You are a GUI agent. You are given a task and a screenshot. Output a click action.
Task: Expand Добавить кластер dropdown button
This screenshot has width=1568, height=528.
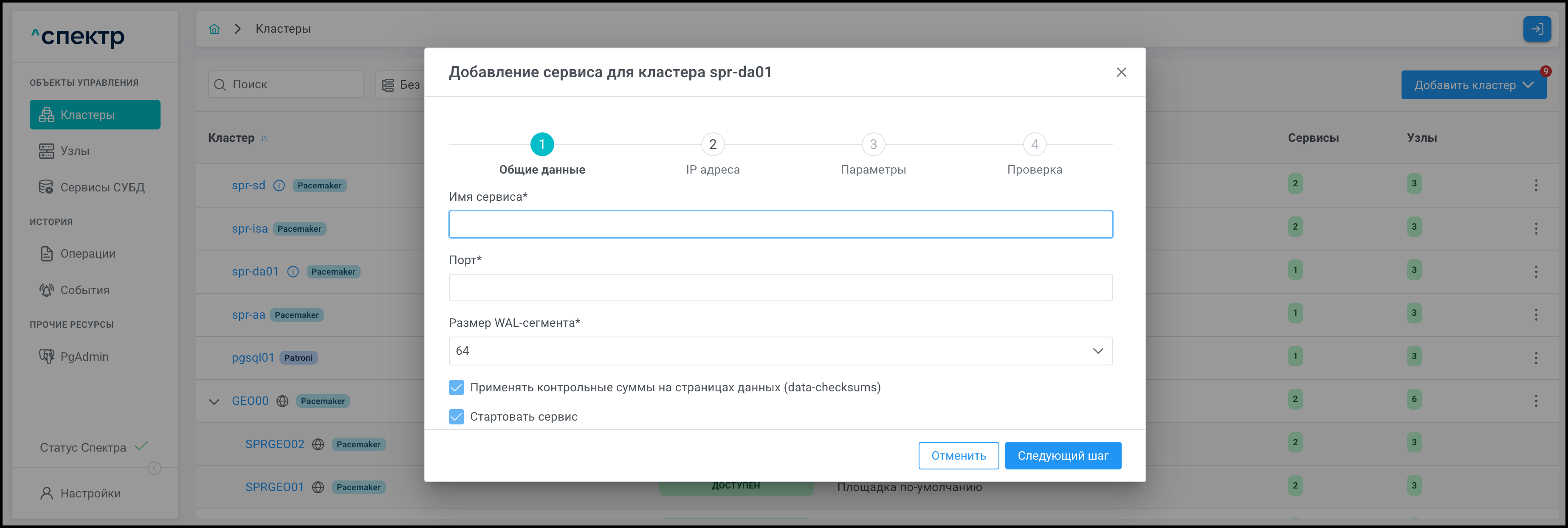click(x=1473, y=85)
